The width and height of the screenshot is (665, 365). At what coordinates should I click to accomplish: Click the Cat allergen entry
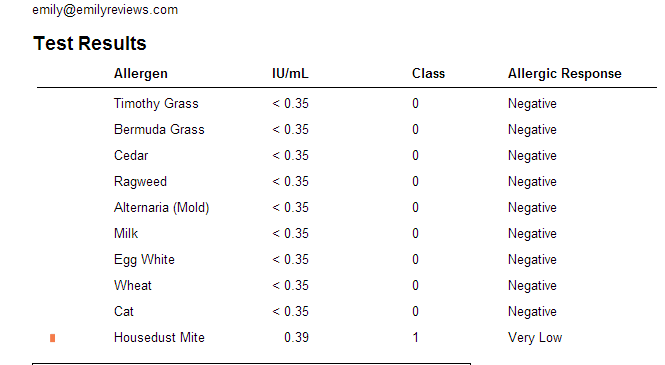click(123, 312)
